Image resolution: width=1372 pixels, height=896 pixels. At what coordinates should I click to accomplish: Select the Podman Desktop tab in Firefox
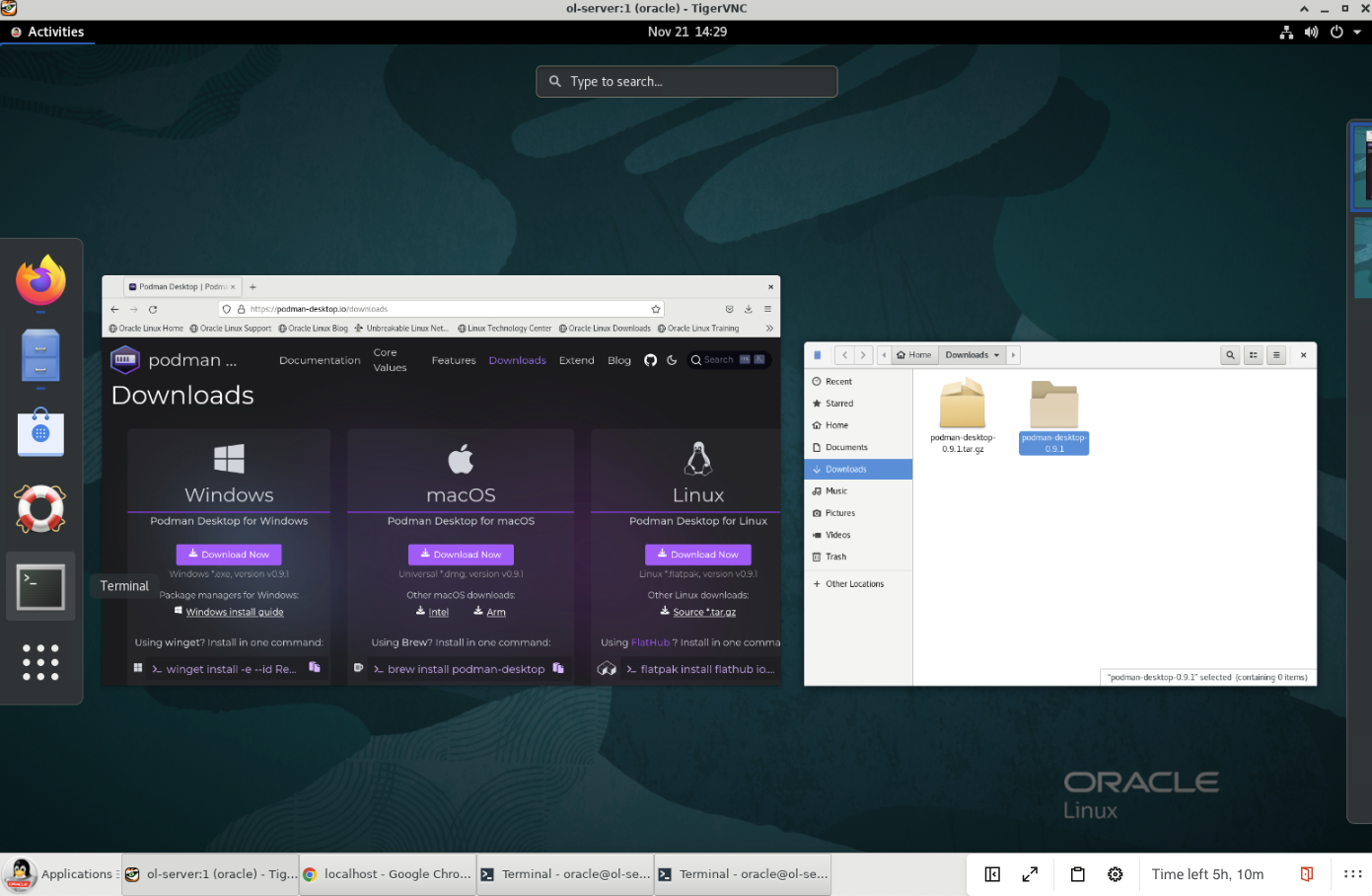click(183, 287)
